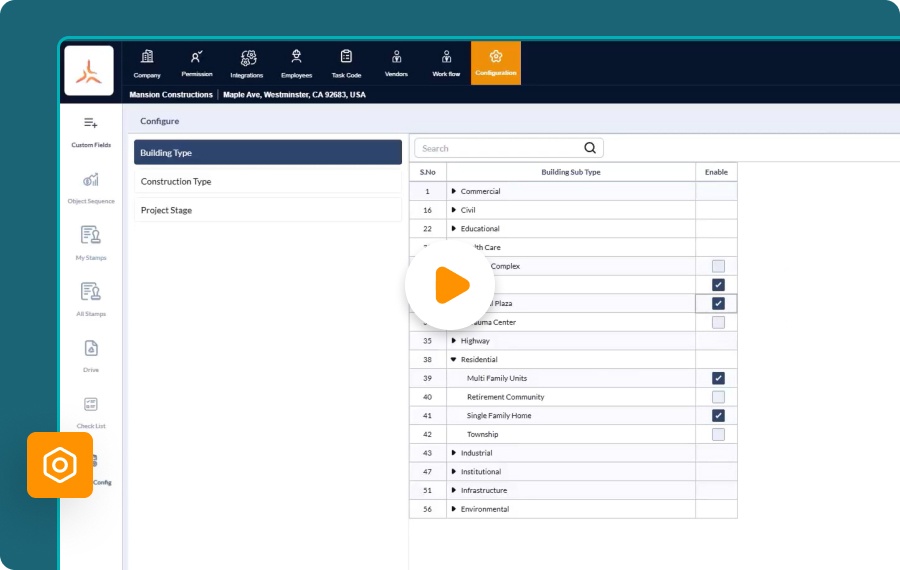Open Drive in the sidebar

coord(91,355)
